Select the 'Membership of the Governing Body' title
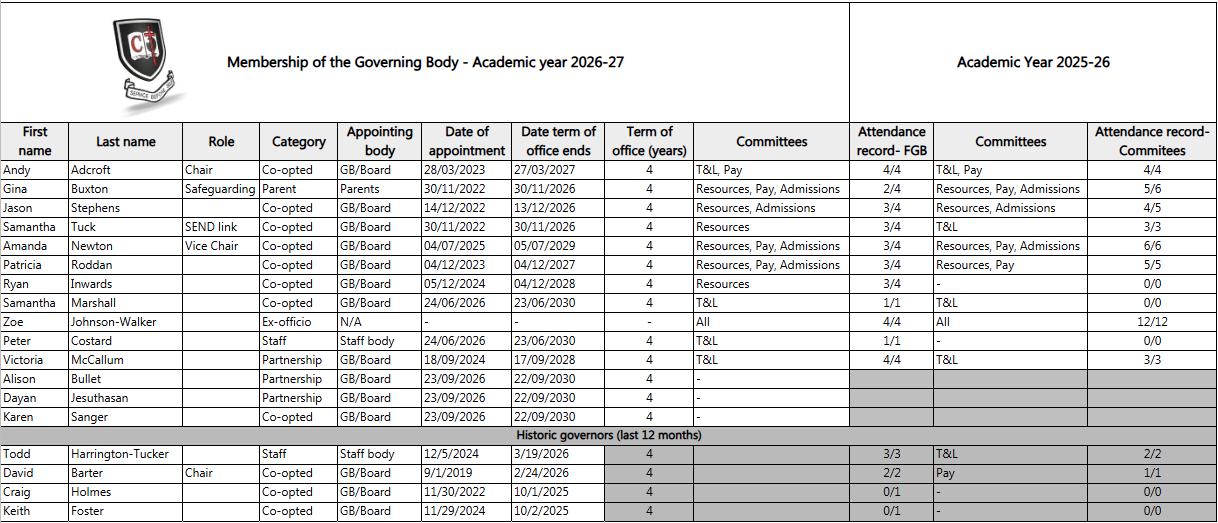Viewport: 1218px width, 523px height. point(426,62)
